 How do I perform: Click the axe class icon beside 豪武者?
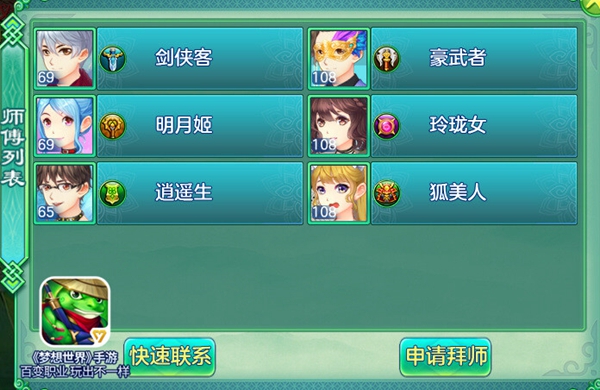point(386,59)
